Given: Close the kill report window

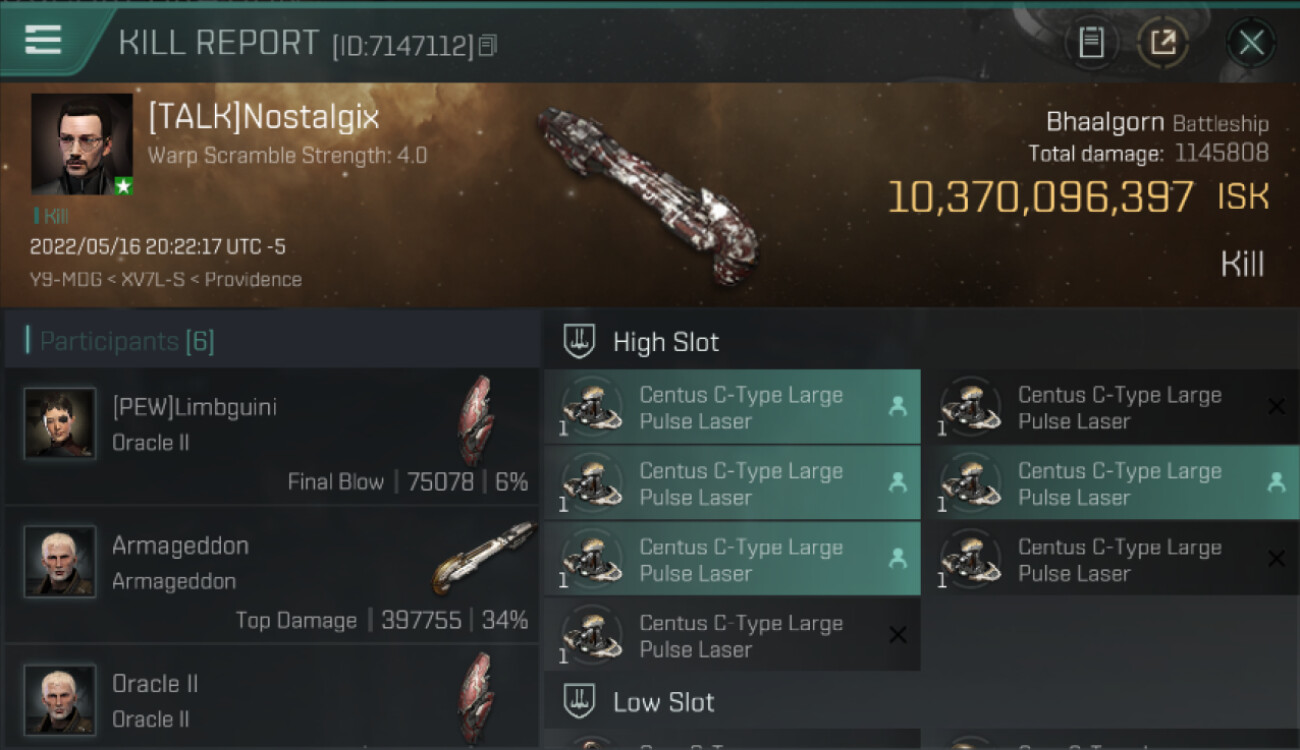Looking at the screenshot, I should [1251, 43].
